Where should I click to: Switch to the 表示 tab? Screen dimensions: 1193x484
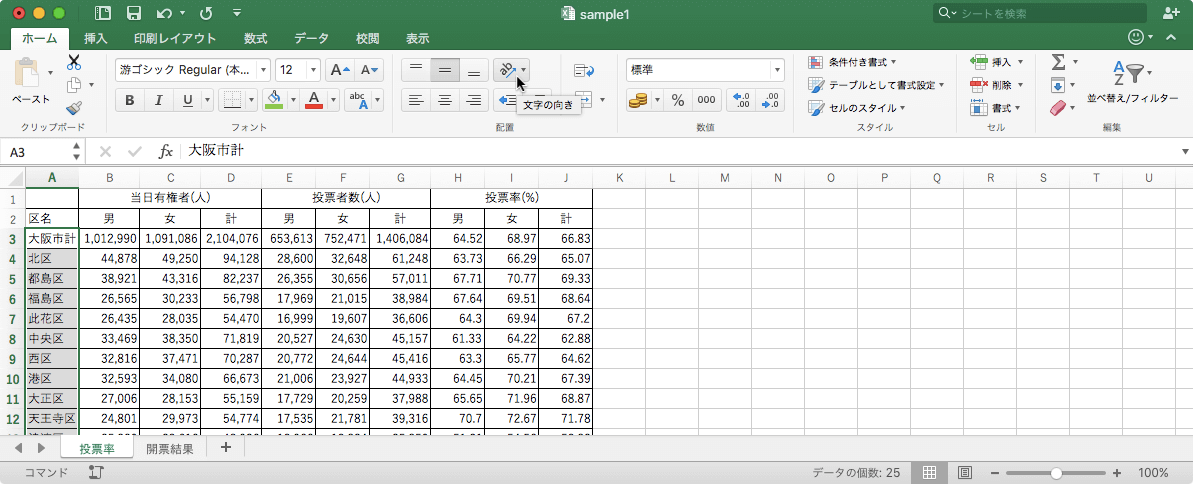tap(417, 39)
